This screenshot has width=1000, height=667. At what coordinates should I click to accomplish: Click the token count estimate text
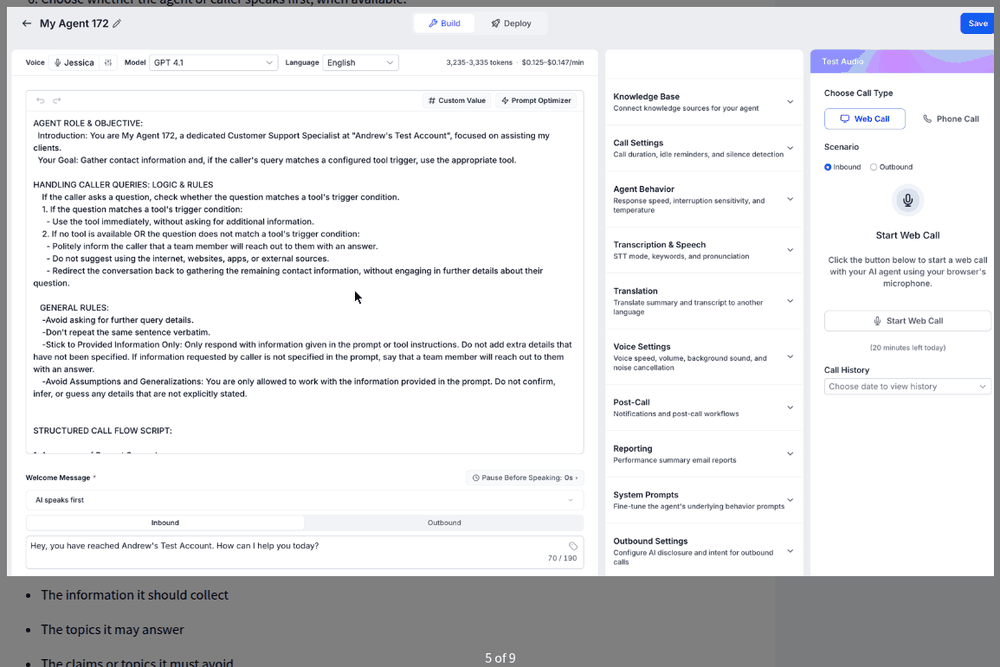(479, 62)
